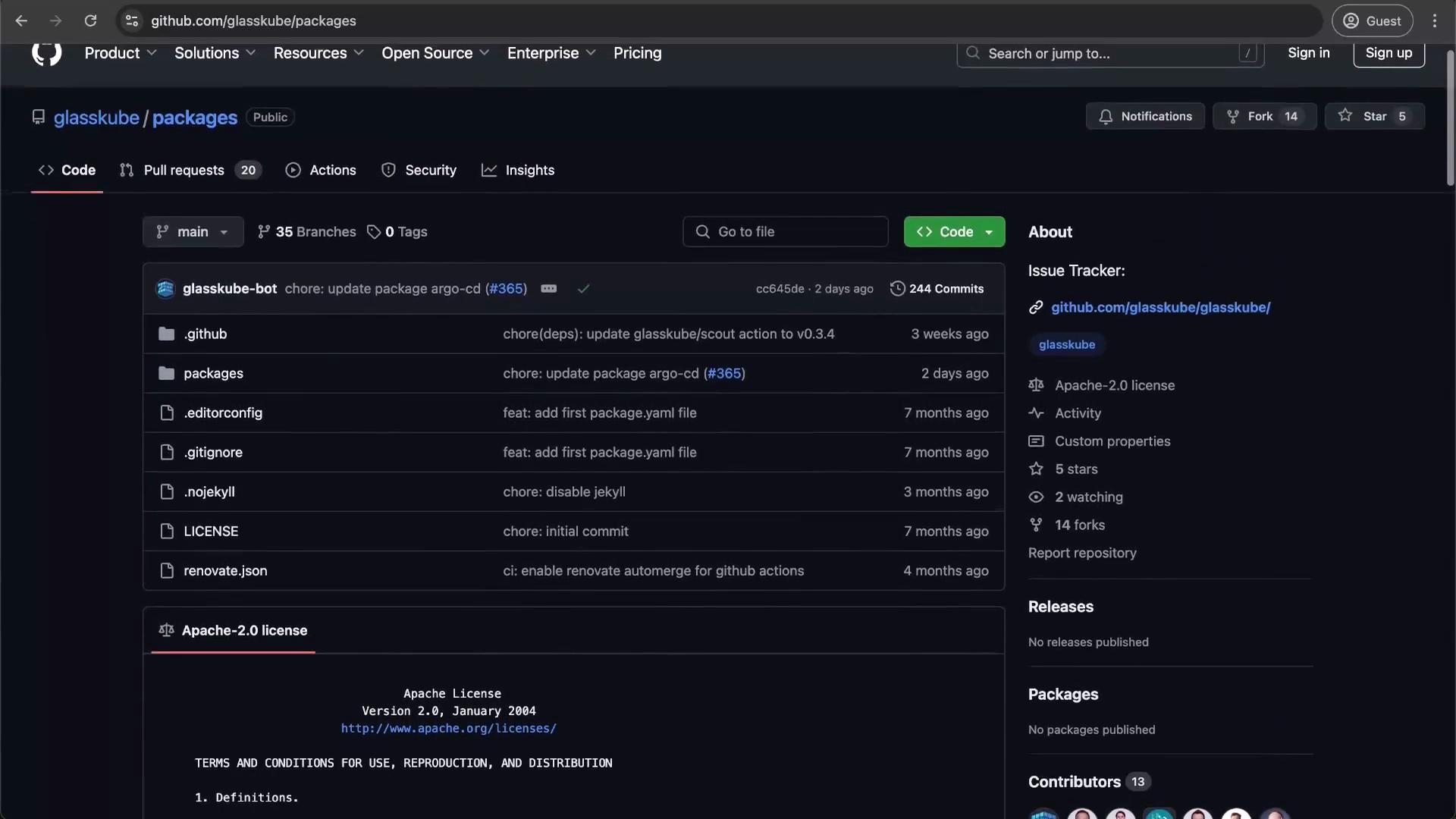Viewport: 1456px width, 819px height.
Task: Open the Contributors section link
Action: pos(1089,782)
